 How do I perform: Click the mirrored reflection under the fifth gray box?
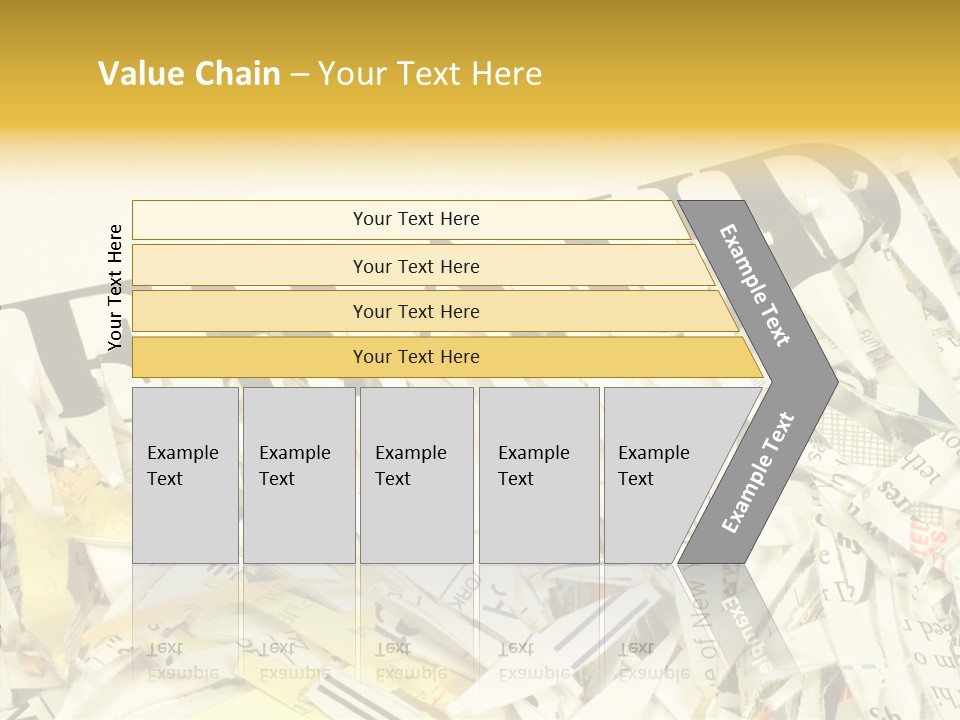tap(654, 659)
